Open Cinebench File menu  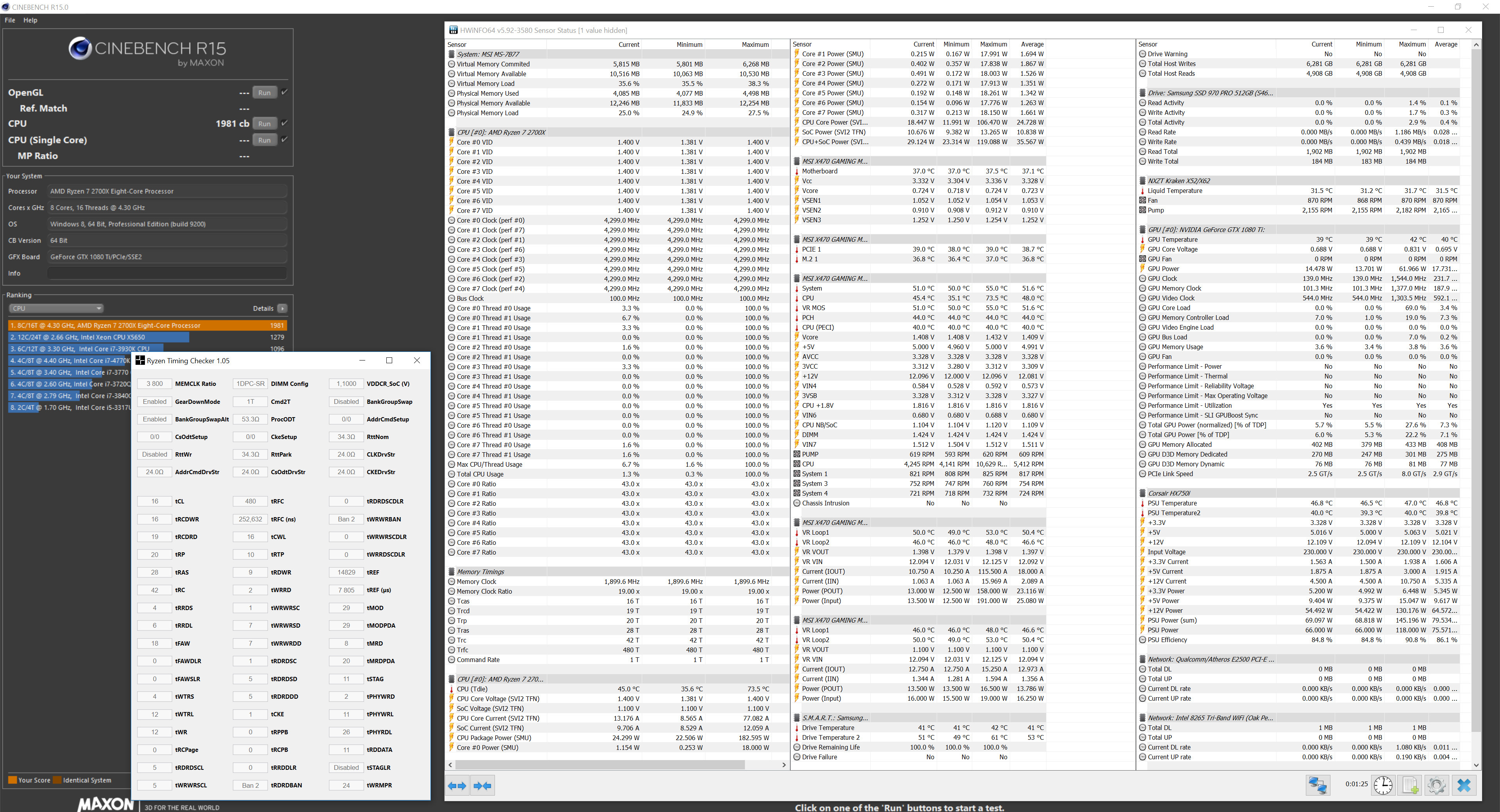[10, 20]
